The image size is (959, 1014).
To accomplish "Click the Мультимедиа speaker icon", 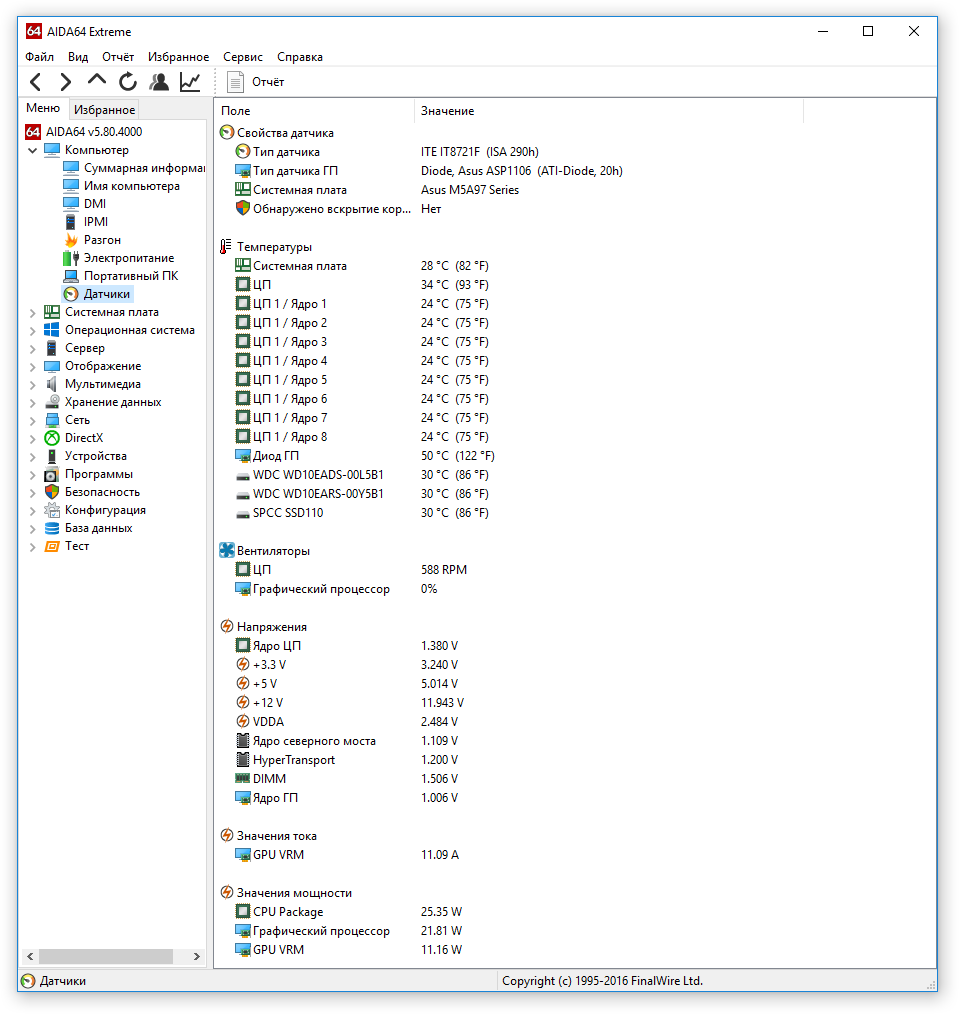I will click(x=52, y=384).
